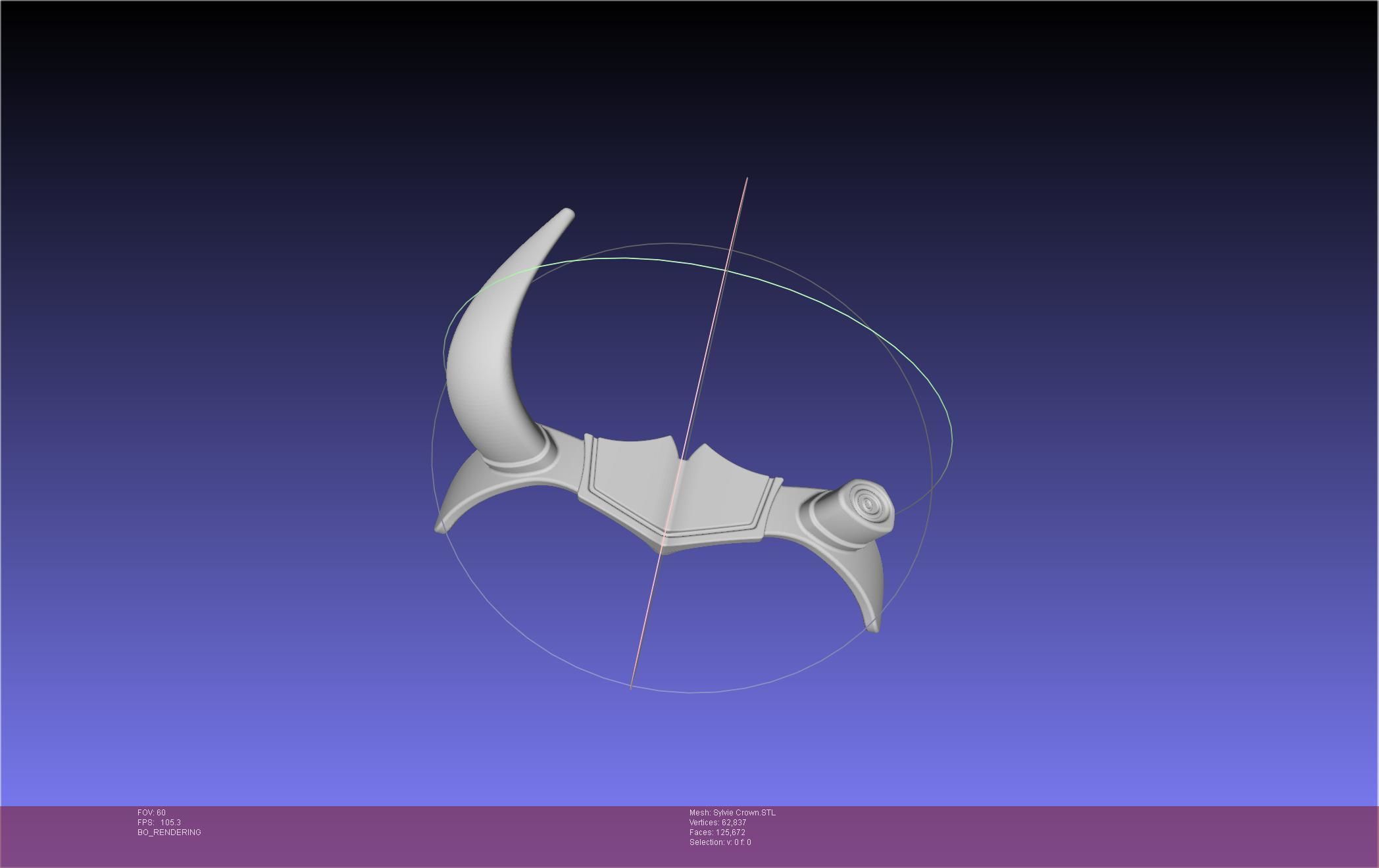Click the BO_RENDERING status label
This screenshot has height=868, width=1379.
(169, 832)
